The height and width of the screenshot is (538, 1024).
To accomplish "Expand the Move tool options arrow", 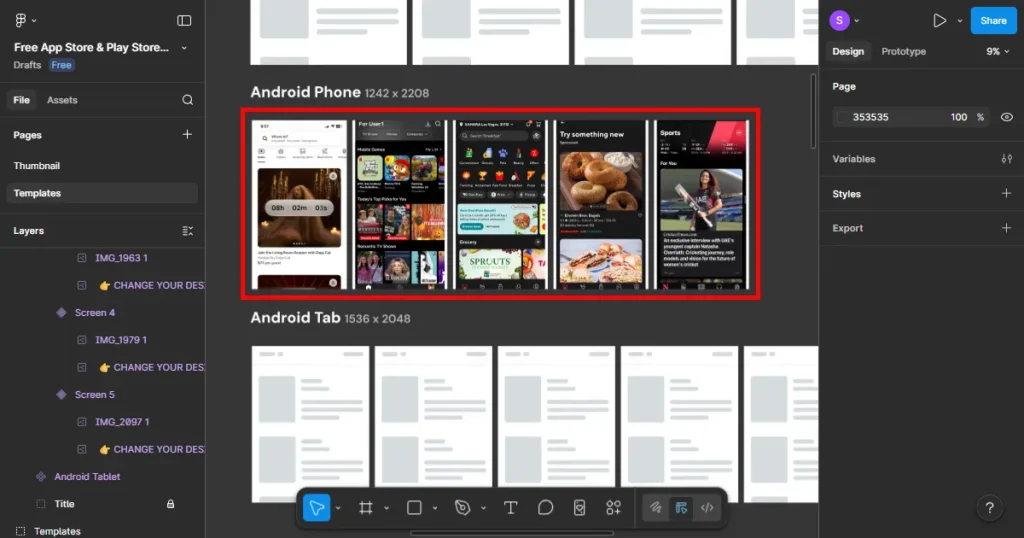I will point(338,508).
